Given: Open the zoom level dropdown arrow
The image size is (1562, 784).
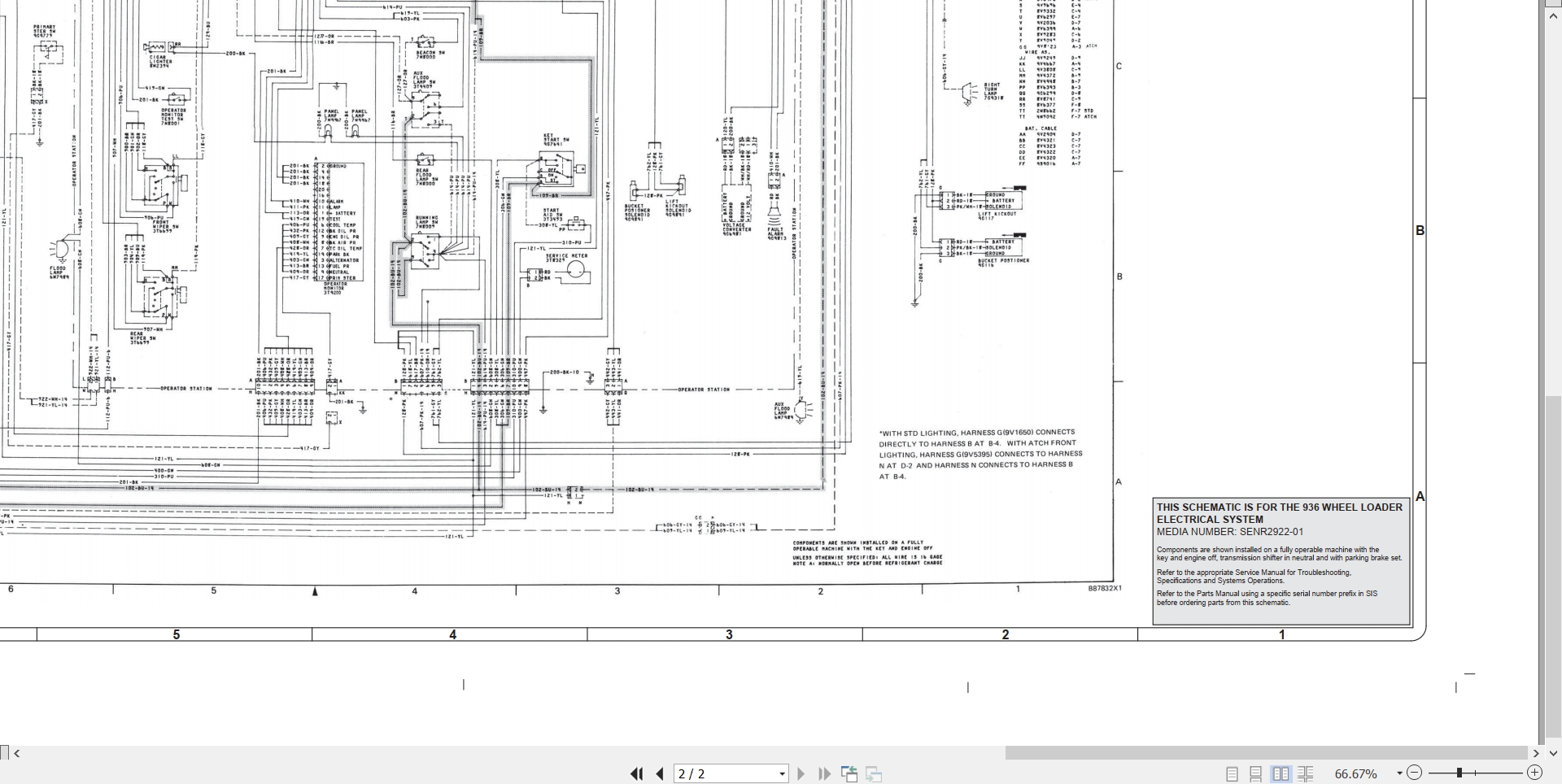Looking at the screenshot, I should [x=1399, y=773].
